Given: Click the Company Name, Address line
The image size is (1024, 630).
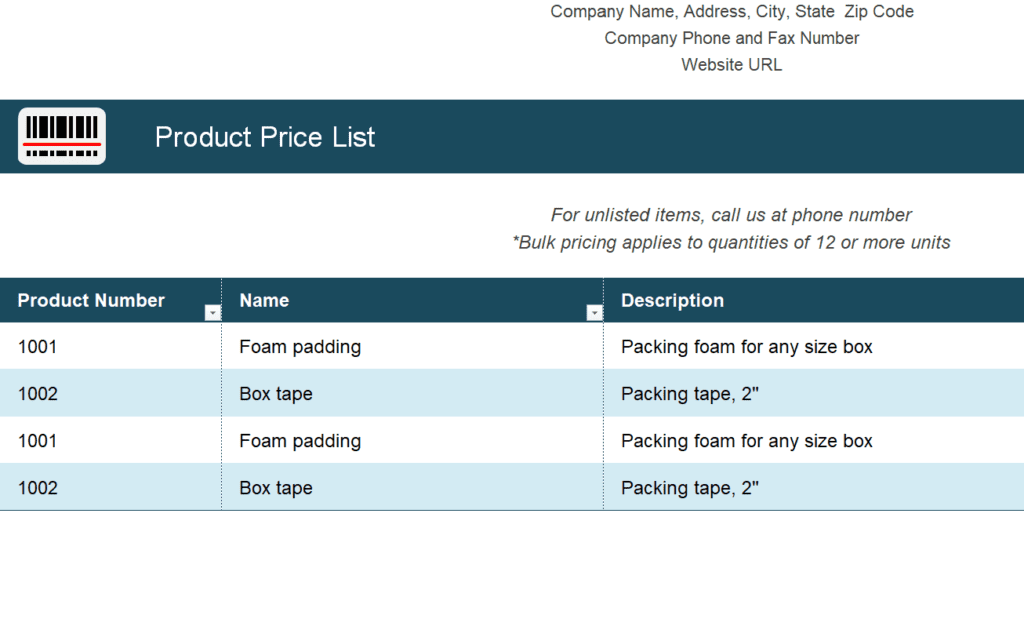Looking at the screenshot, I should [x=731, y=12].
